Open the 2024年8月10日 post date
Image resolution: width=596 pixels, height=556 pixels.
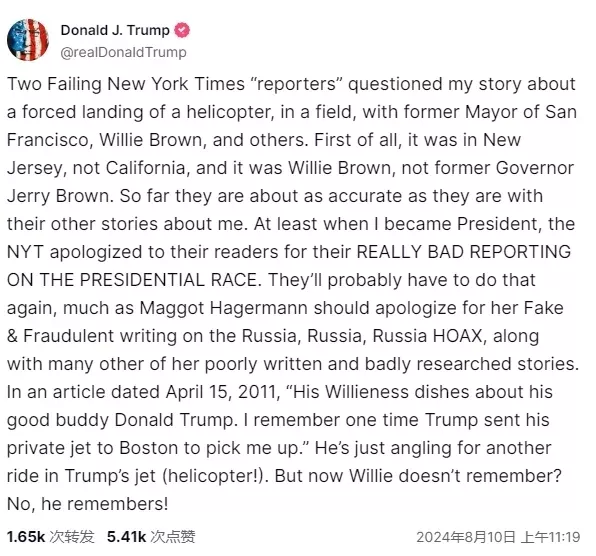click(x=466, y=537)
